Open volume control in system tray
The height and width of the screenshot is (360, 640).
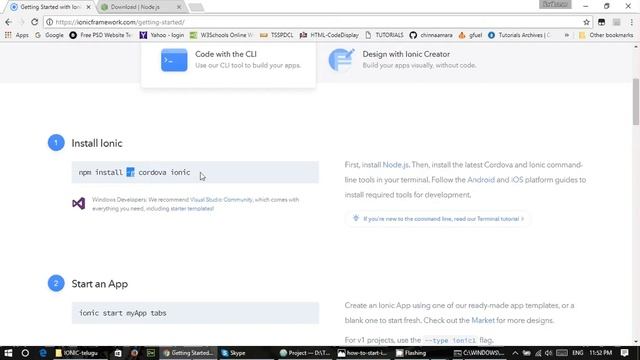(x=549, y=353)
